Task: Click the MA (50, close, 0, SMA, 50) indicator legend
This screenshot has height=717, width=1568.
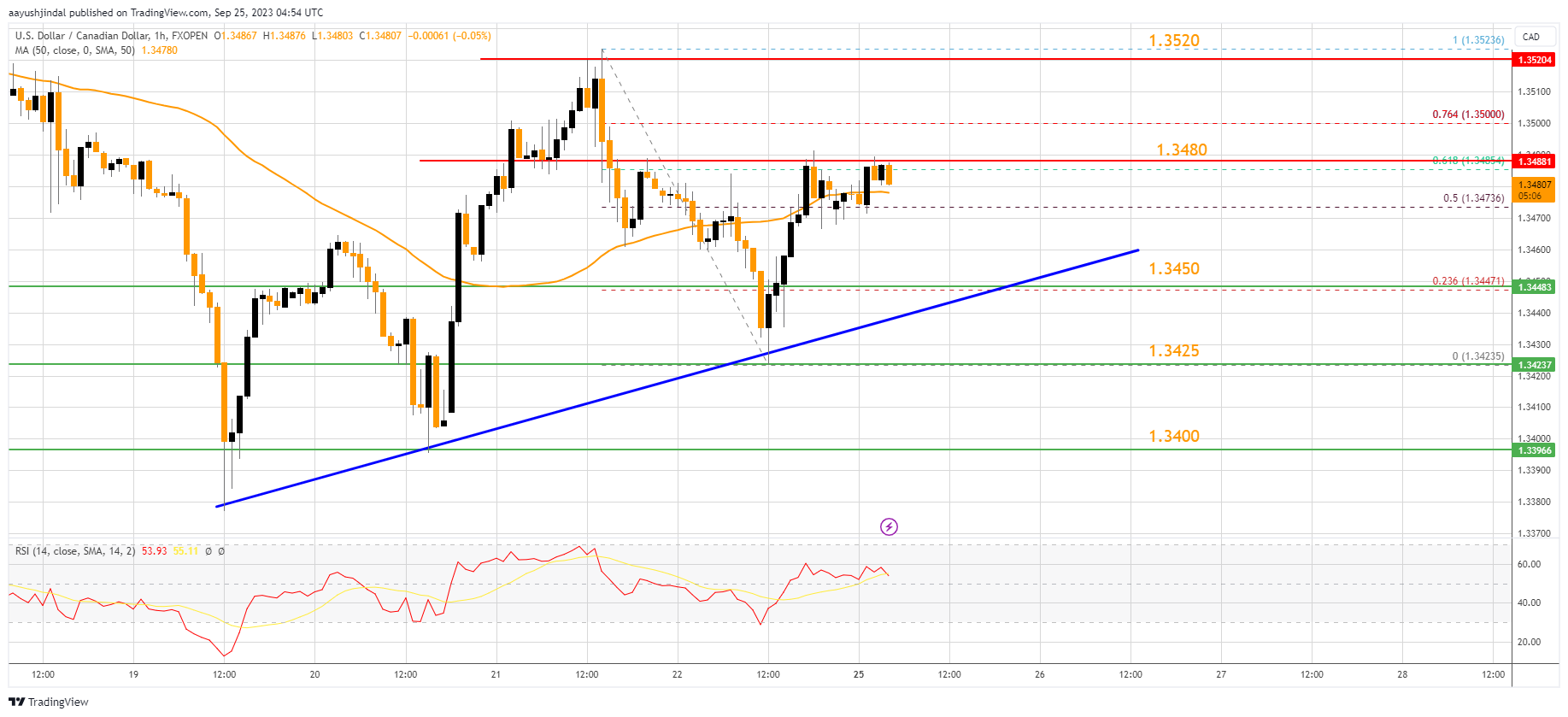Action: (x=74, y=50)
